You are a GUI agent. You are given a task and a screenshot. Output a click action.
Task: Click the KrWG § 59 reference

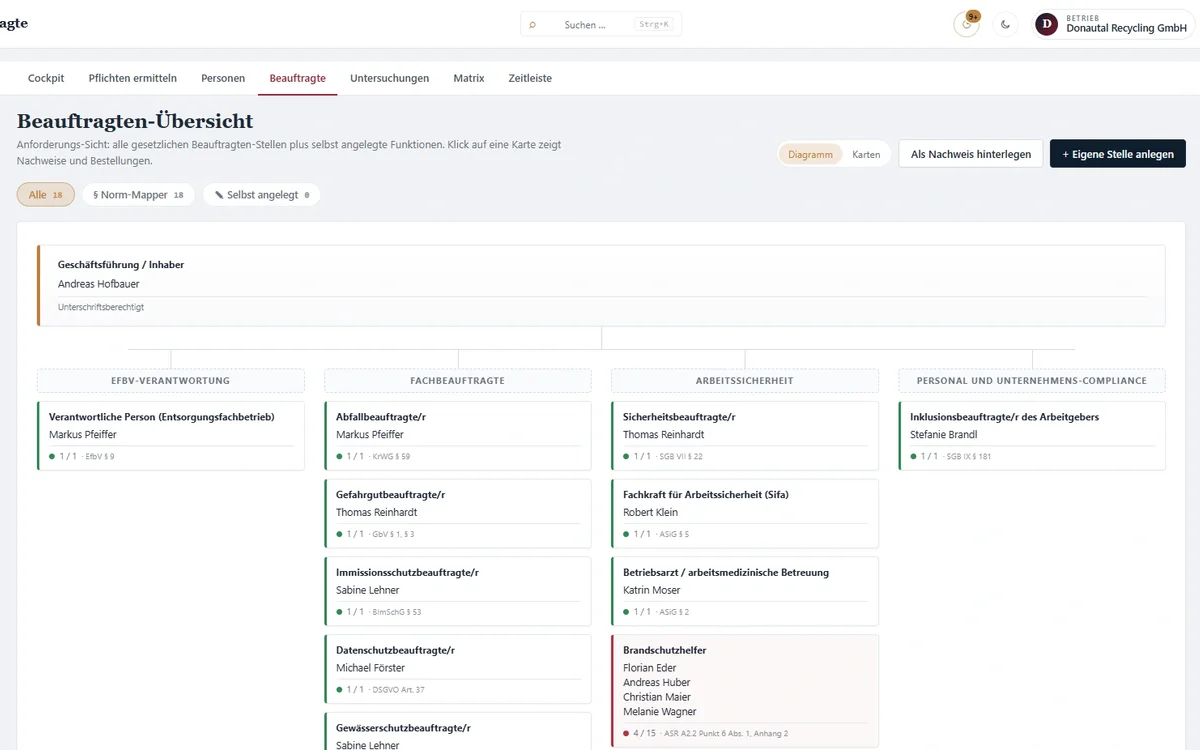pyautogui.click(x=391, y=456)
